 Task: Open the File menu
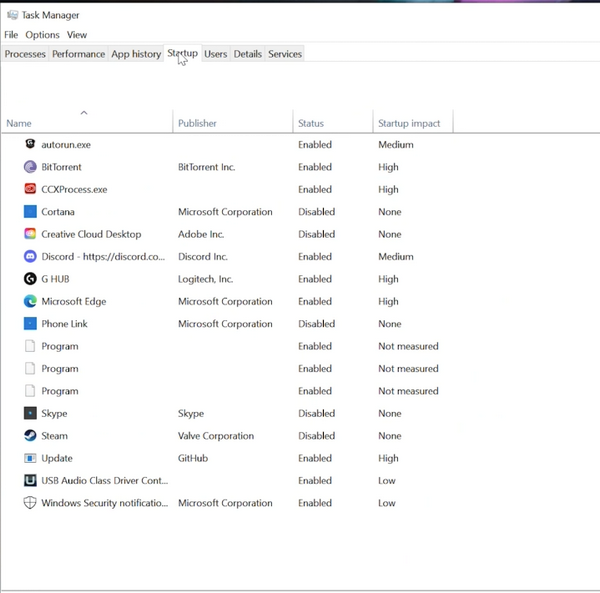point(11,35)
